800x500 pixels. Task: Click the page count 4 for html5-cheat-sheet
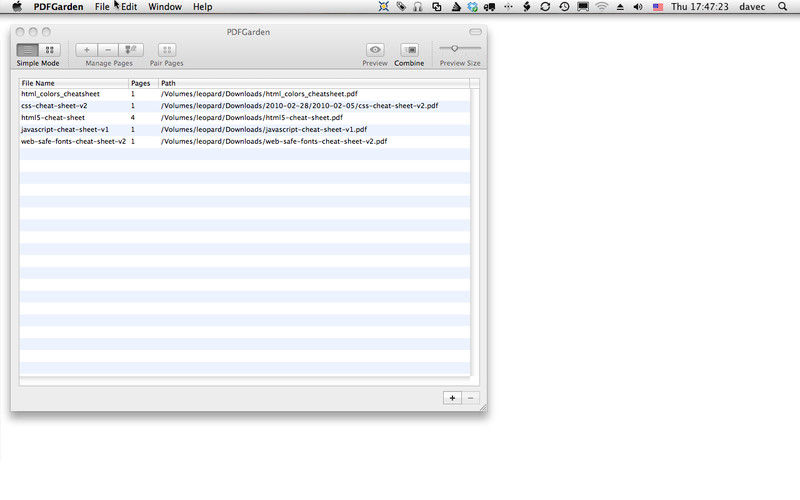pyautogui.click(x=133, y=117)
